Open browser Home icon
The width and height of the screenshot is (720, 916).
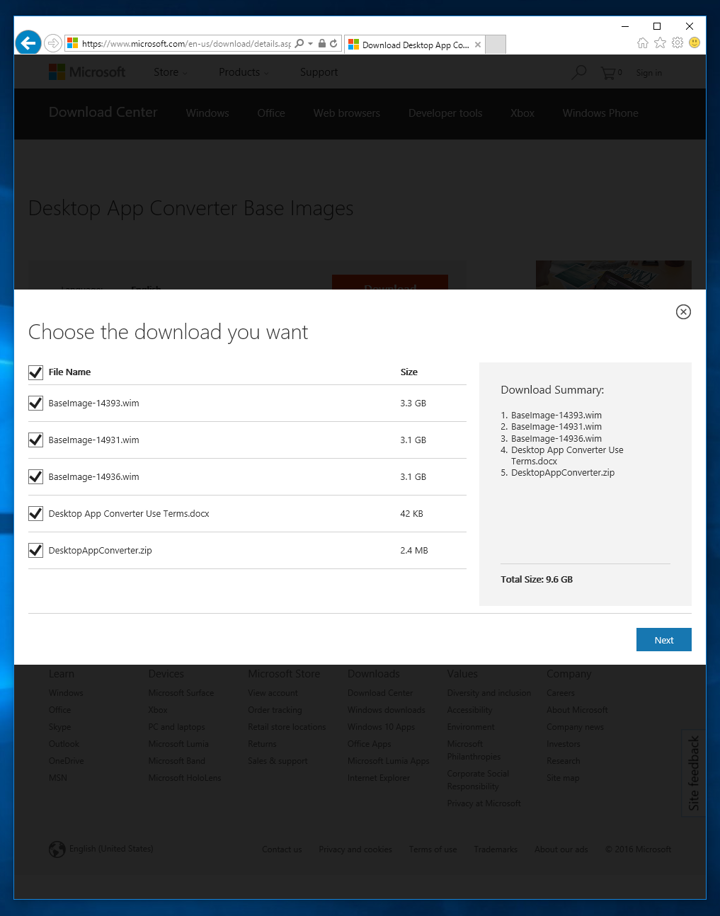(x=642, y=43)
